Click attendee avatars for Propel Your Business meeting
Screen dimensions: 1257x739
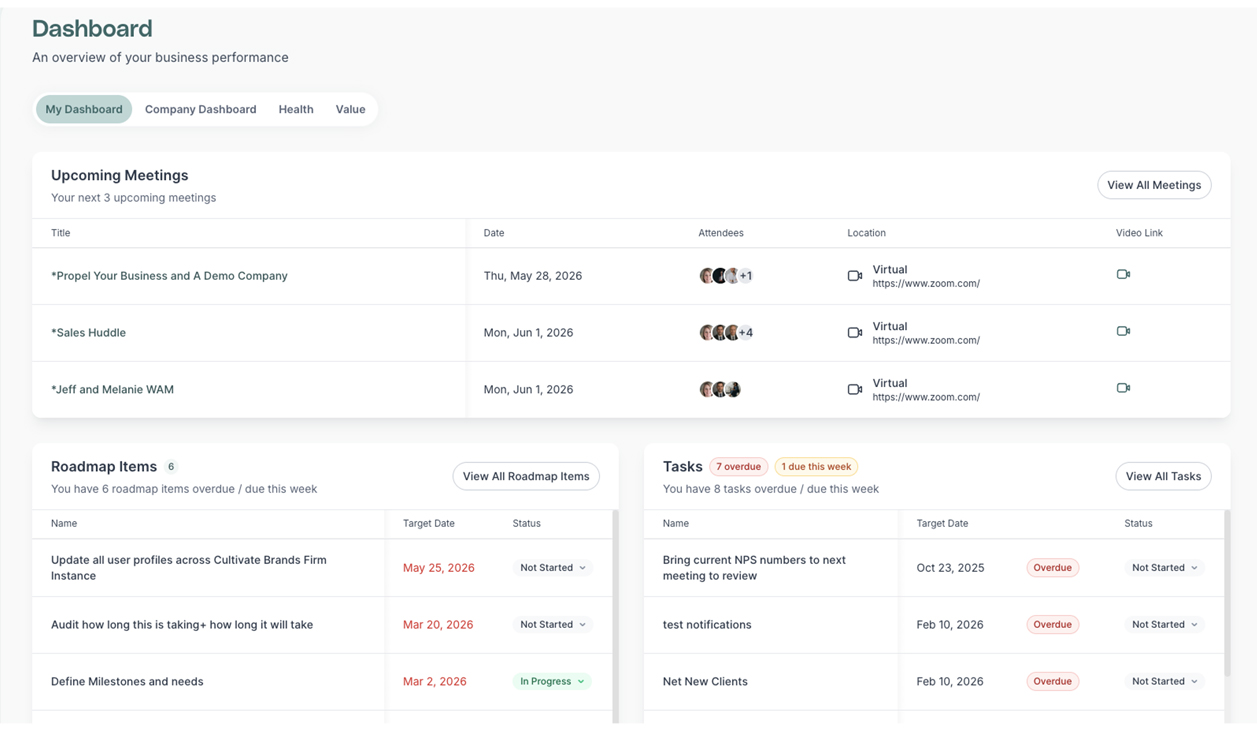(x=726, y=276)
